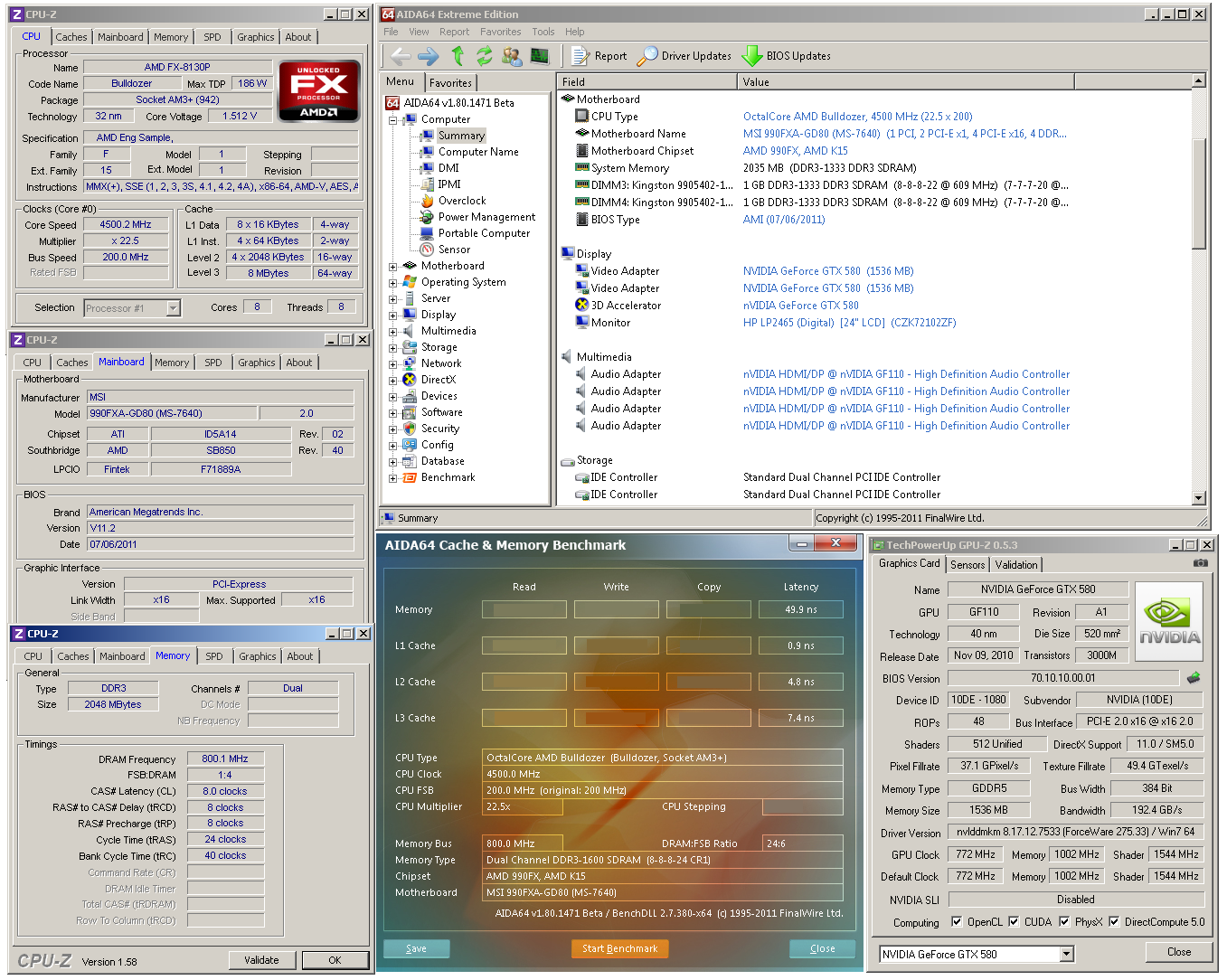Open the AIDA64 File menu

391,32
